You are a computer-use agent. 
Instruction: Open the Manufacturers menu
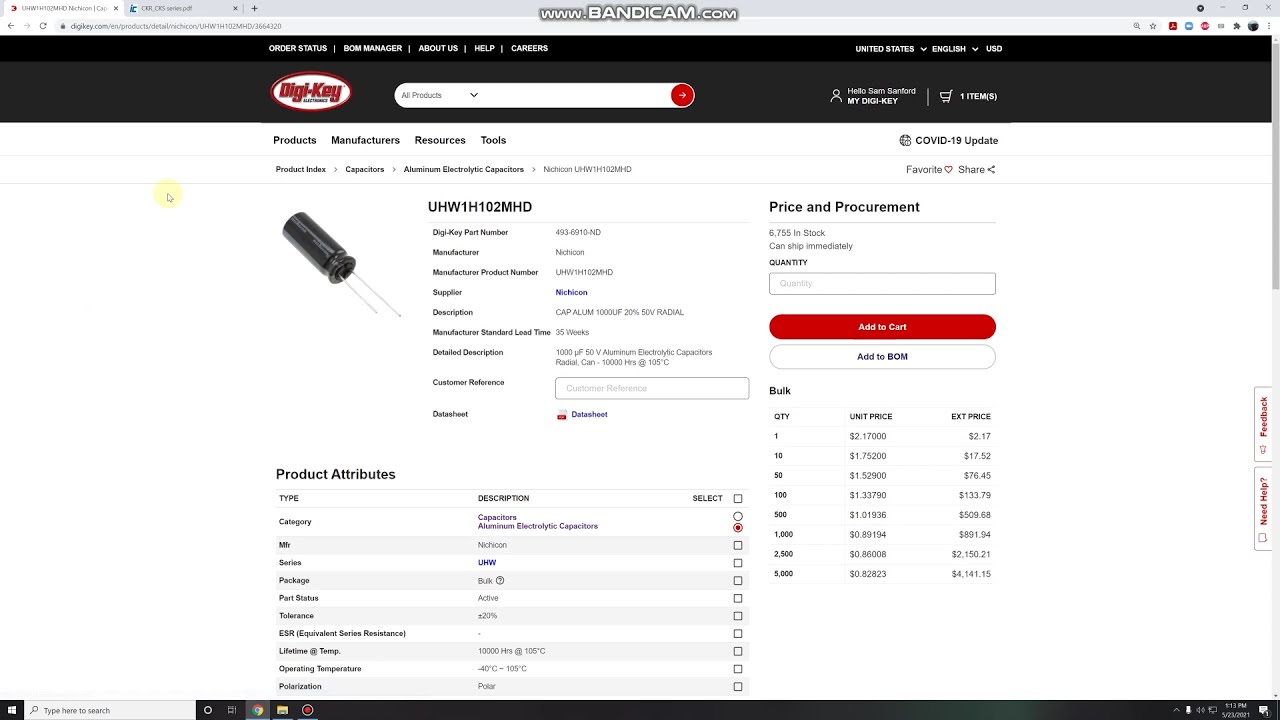click(365, 140)
